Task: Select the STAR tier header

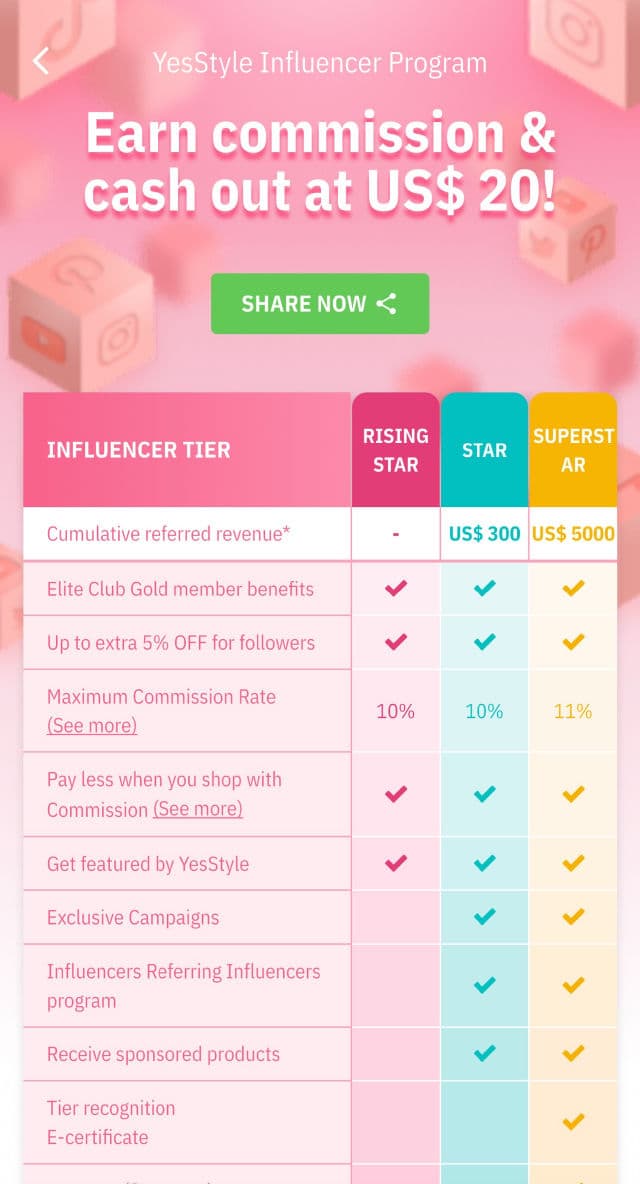Action: point(484,450)
